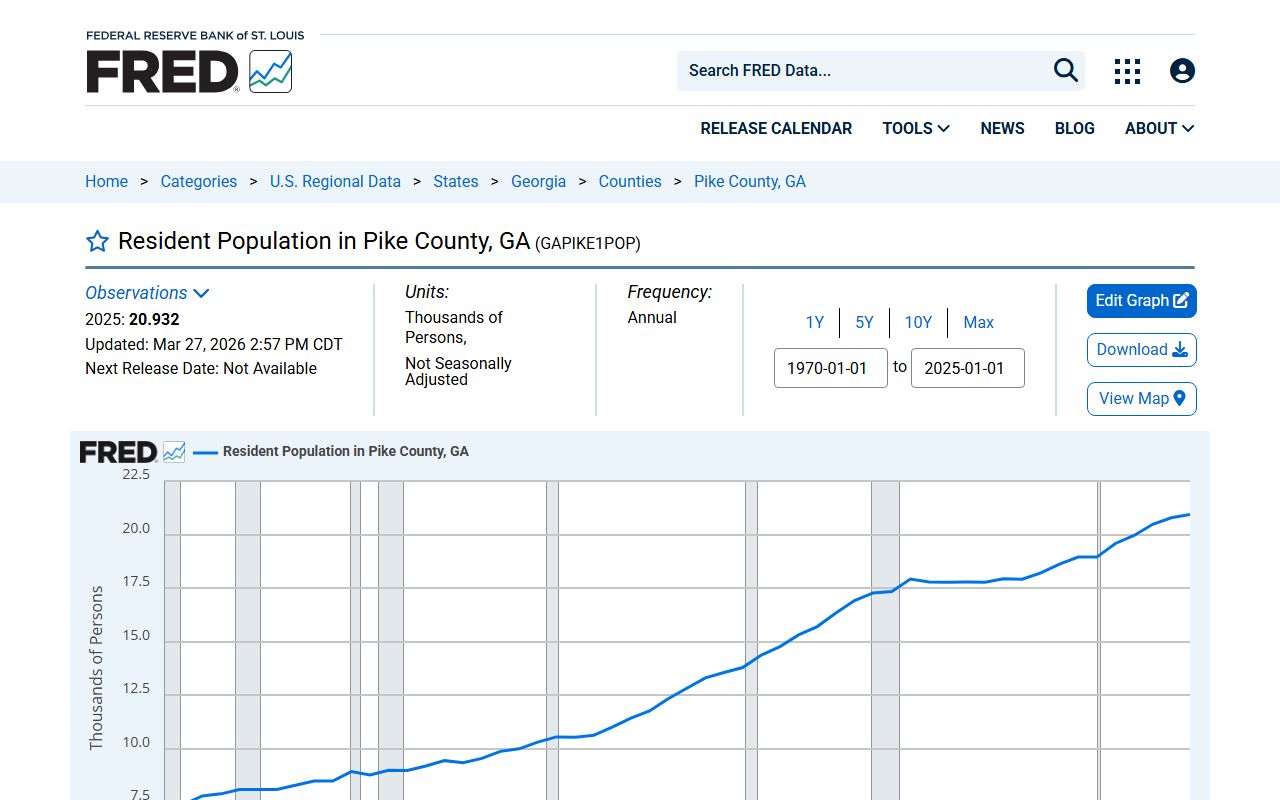1280x800 pixels.
Task: Expand the Tools menu
Action: pos(916,128)
